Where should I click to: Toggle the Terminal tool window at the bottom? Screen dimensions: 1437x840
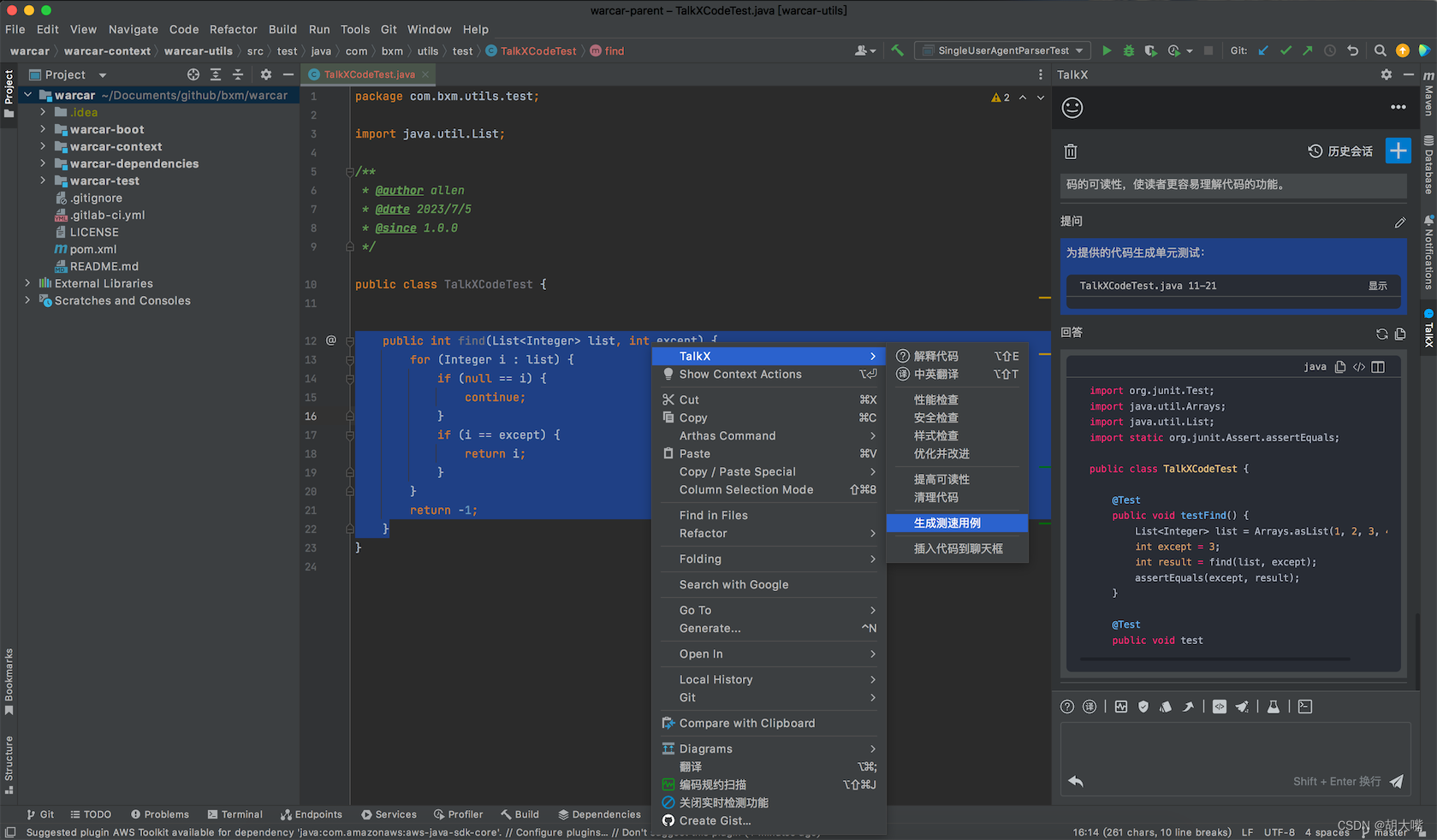(235, 814)
